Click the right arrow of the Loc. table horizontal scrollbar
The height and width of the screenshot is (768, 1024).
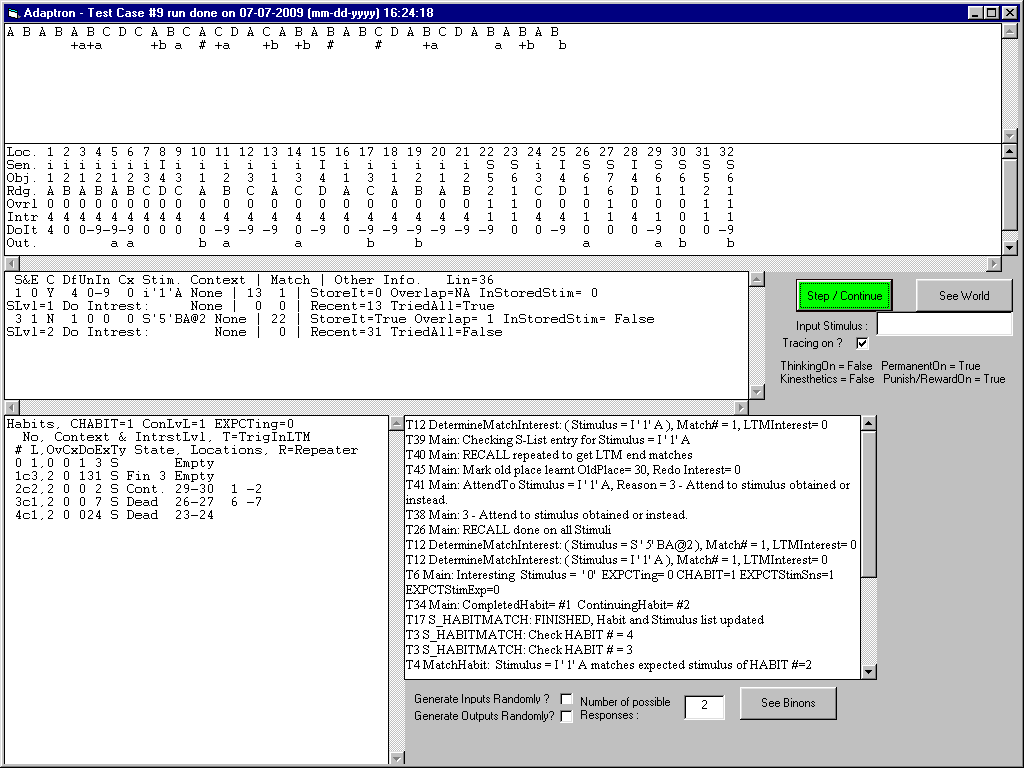pyautogui.click(x=994, y=264)
